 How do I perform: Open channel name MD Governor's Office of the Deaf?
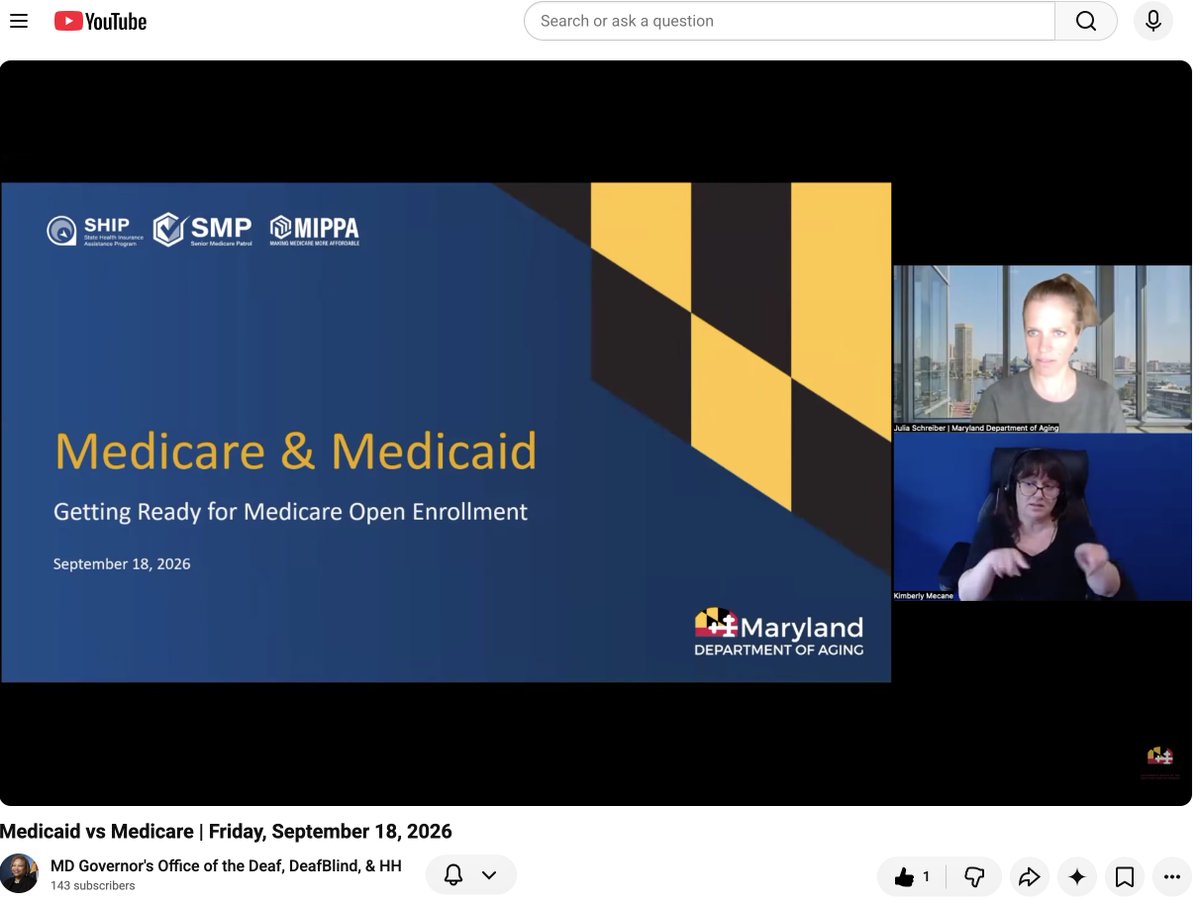pos(226,866)
